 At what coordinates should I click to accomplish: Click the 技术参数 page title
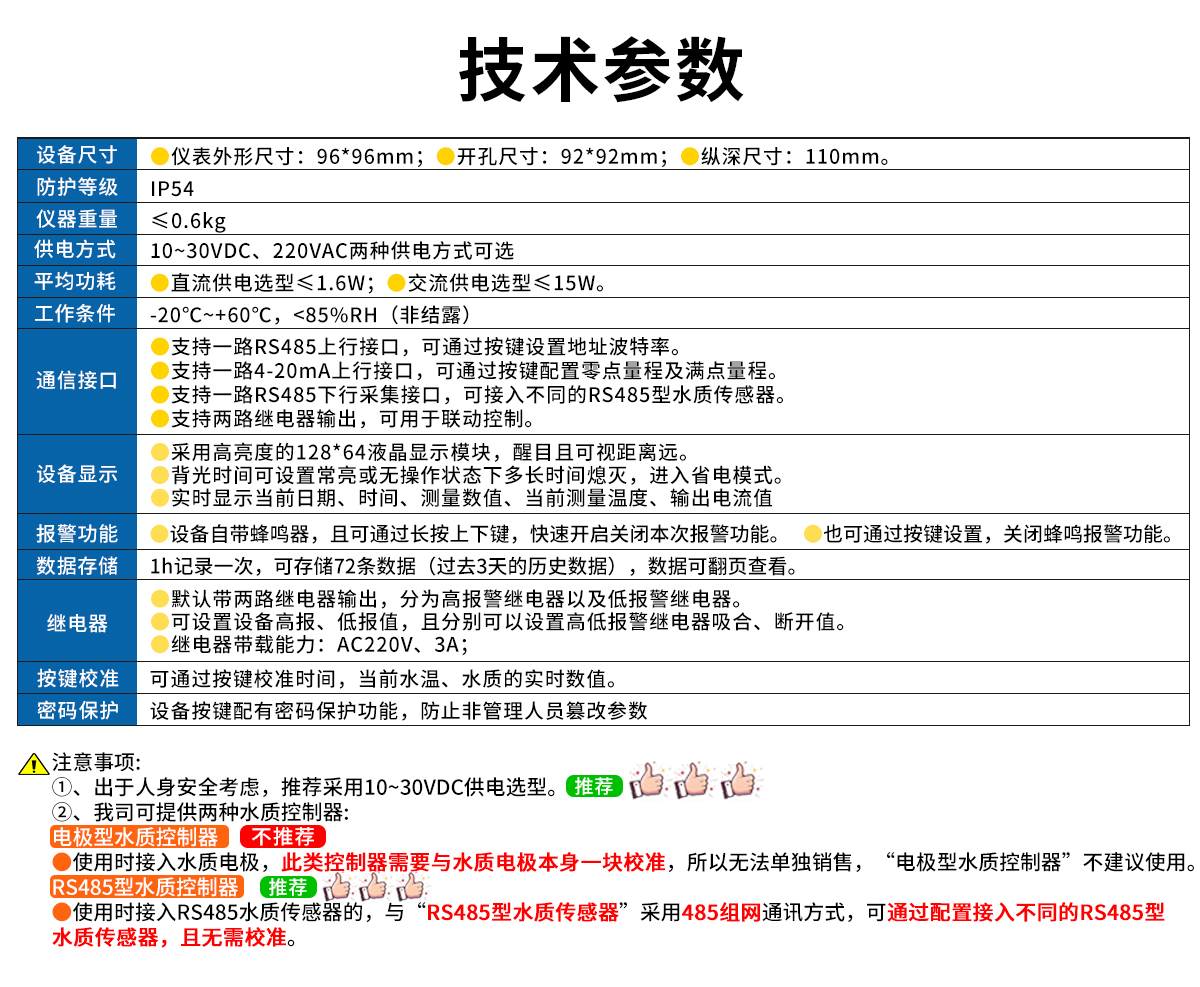(601, 70)
